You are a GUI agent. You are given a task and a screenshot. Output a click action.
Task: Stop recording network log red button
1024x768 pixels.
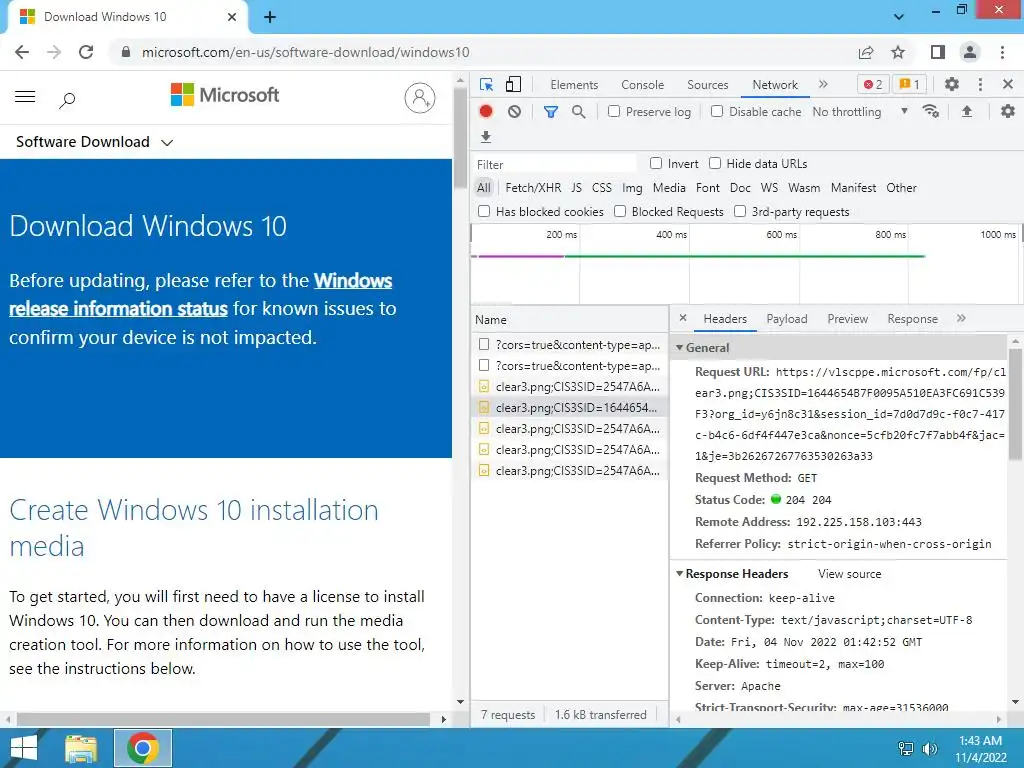click(486, 112)
